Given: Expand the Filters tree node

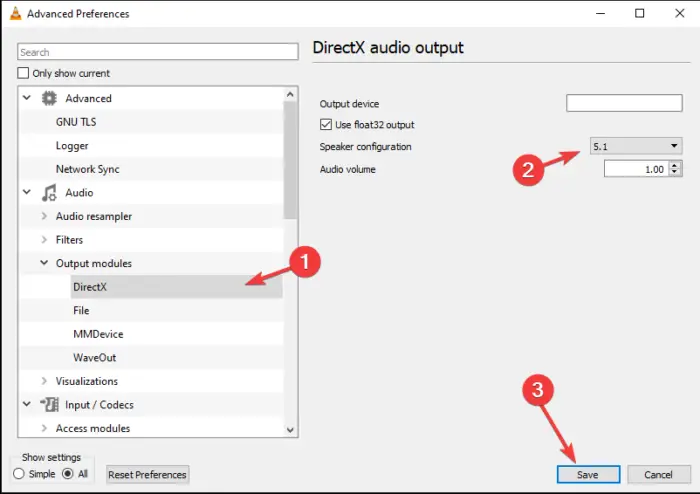Looking at the screenshot, I should 44,240.
